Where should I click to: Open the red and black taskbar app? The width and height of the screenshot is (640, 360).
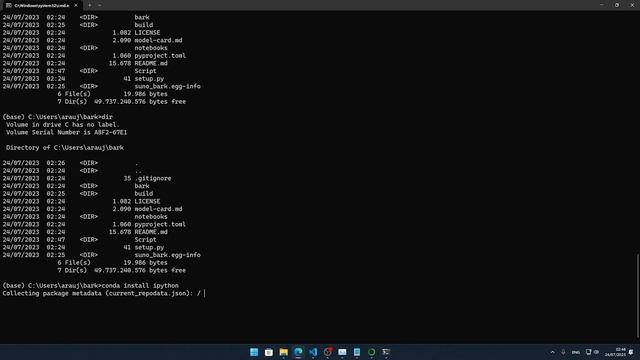(x=327, y=352)
